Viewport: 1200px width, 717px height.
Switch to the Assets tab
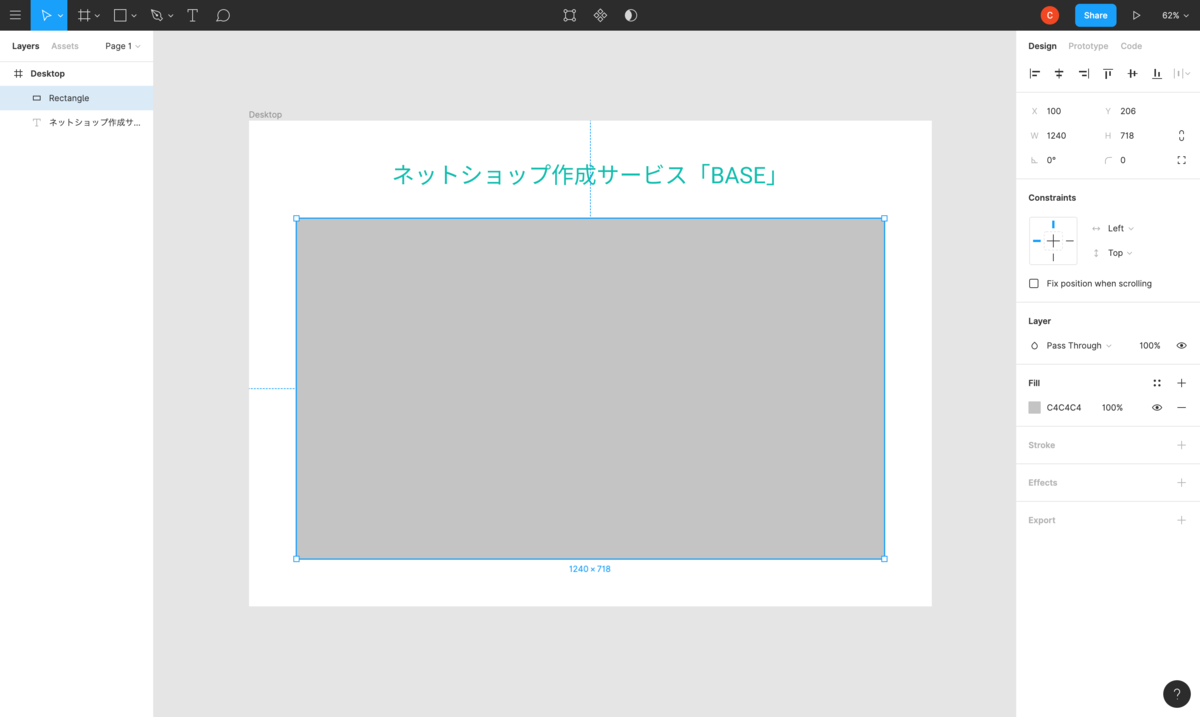[x=65, y=46]
